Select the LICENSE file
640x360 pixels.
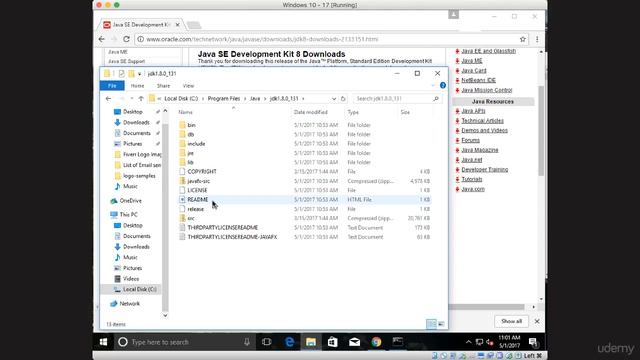[197, 190]
